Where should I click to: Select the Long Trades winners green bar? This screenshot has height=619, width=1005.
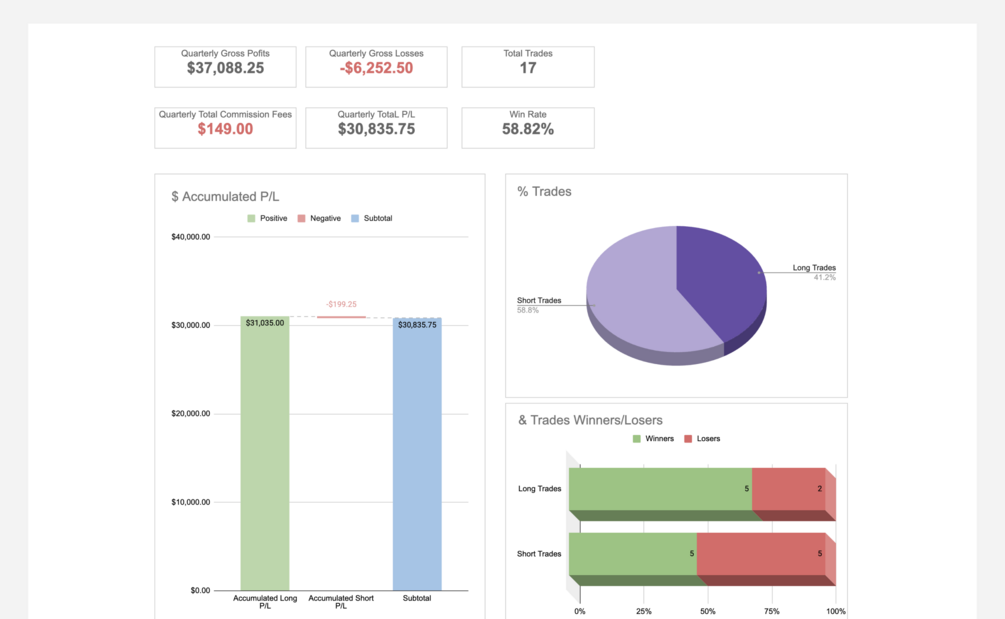coord(660,489)
